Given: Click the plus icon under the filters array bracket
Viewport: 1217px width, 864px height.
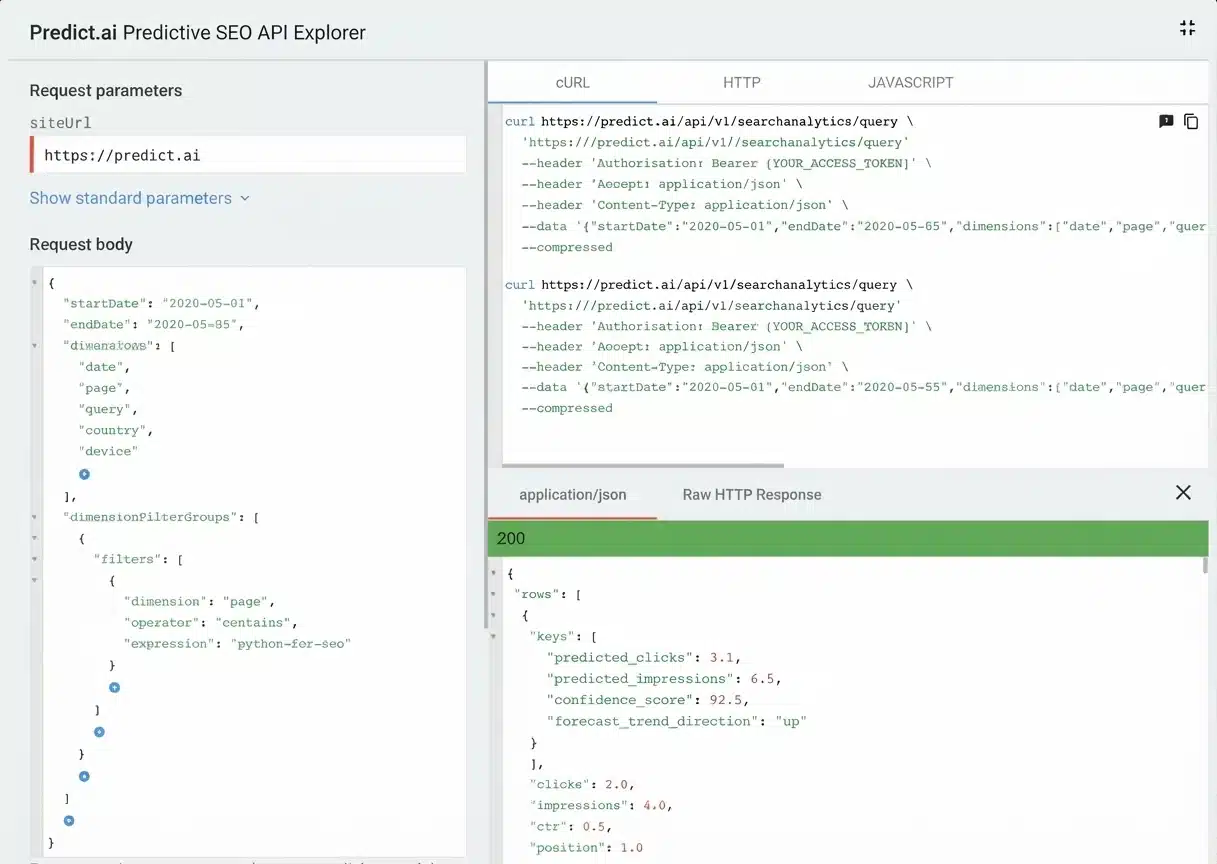Looking at the screenshot, I should click(99, 732).
